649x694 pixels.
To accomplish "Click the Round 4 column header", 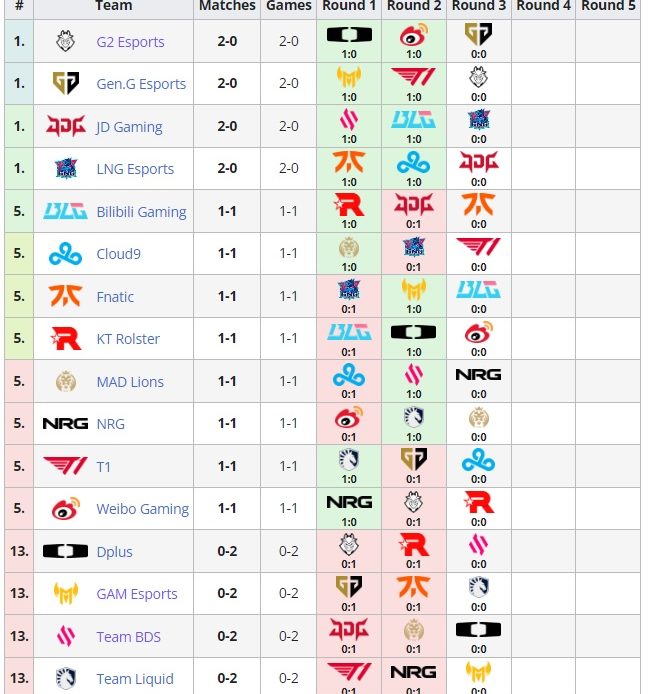I will coord(544,6).
